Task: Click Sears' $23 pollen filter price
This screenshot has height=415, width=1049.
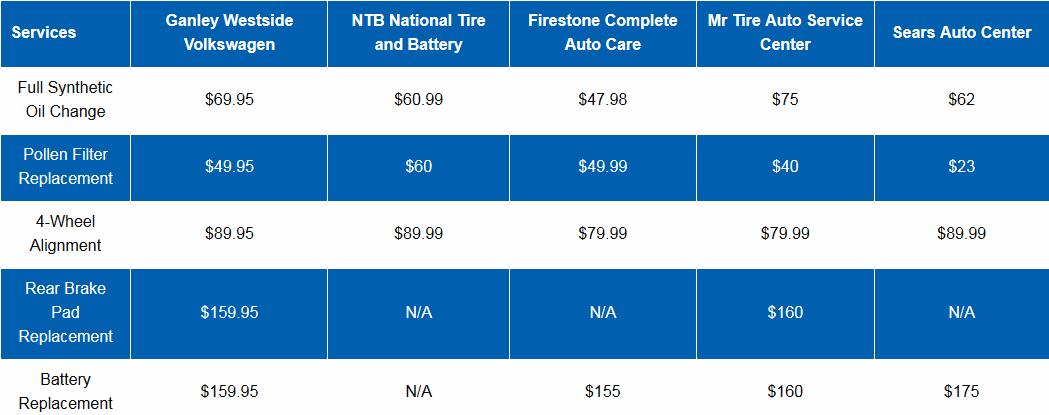Action: click(961, 166)
